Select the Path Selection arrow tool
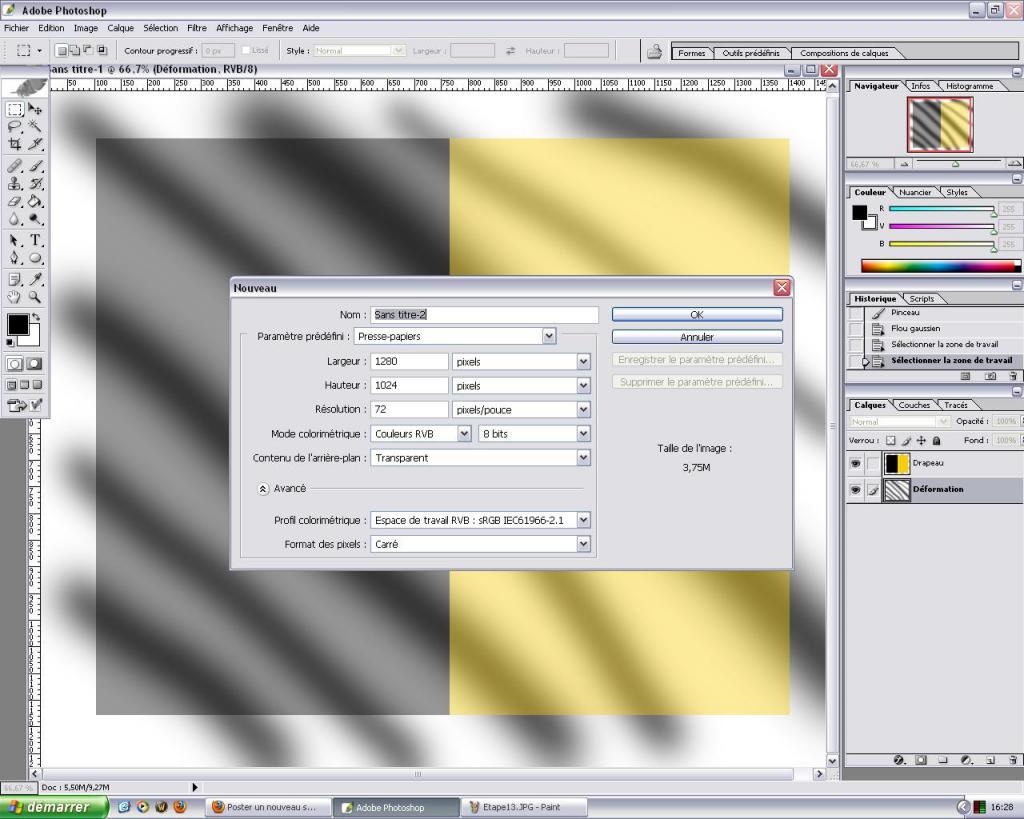The image size is (1024, 819). click(x=15, y=240)
